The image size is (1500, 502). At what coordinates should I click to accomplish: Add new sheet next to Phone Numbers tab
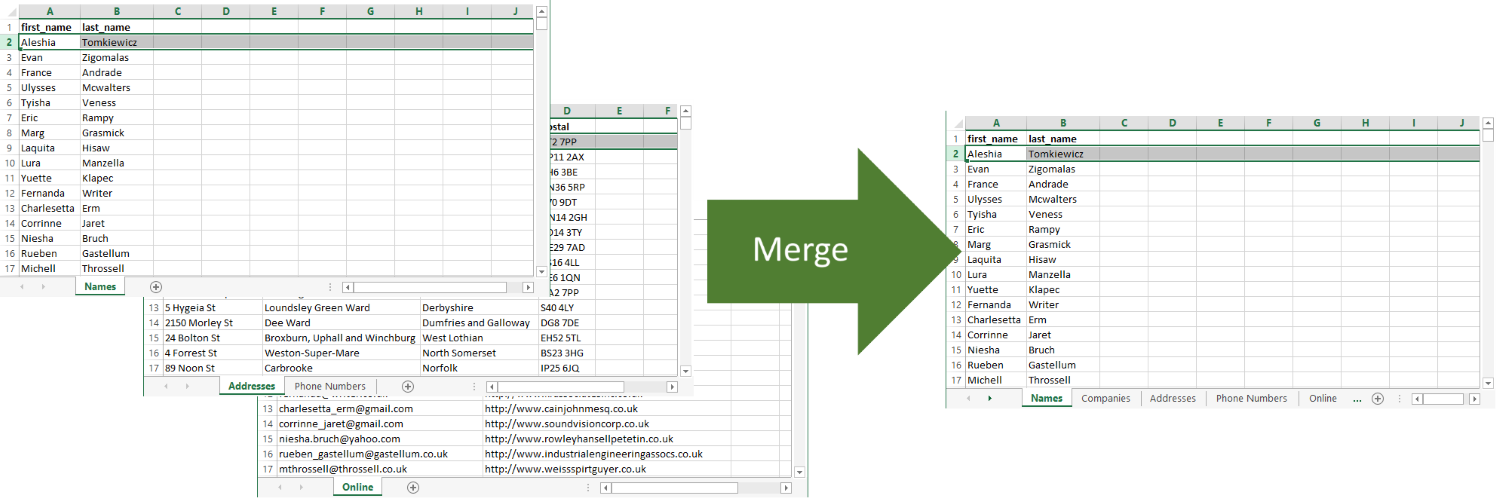408,386
